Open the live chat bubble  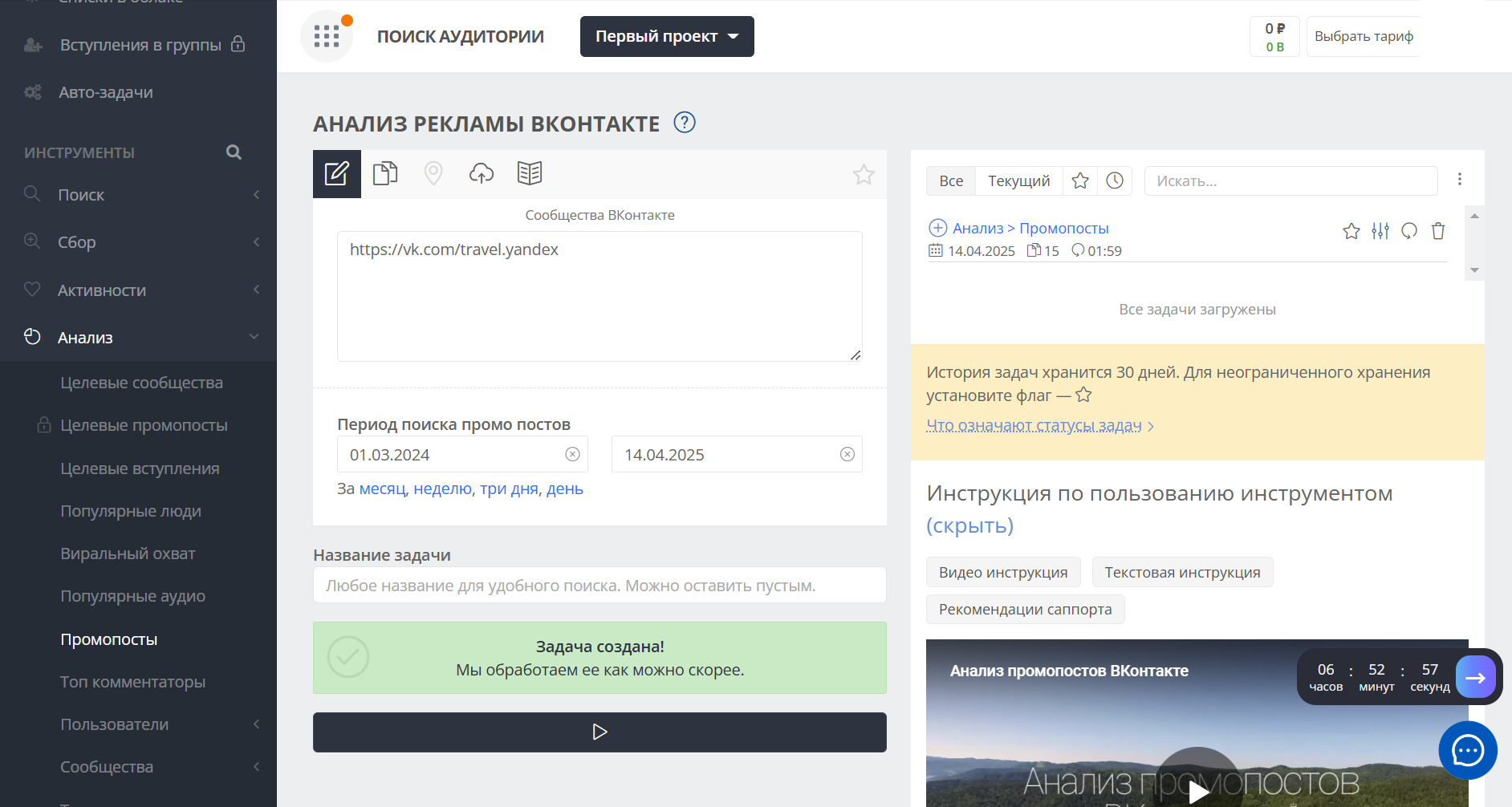click(x=1468, y=751)
